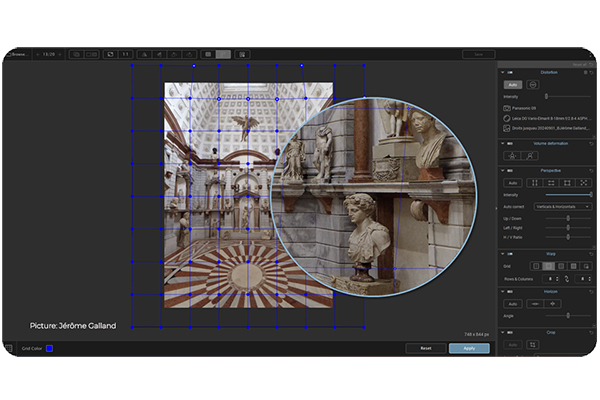Enable side-by-side split view
Screen dimensions: 600x400
coord(92,54)
